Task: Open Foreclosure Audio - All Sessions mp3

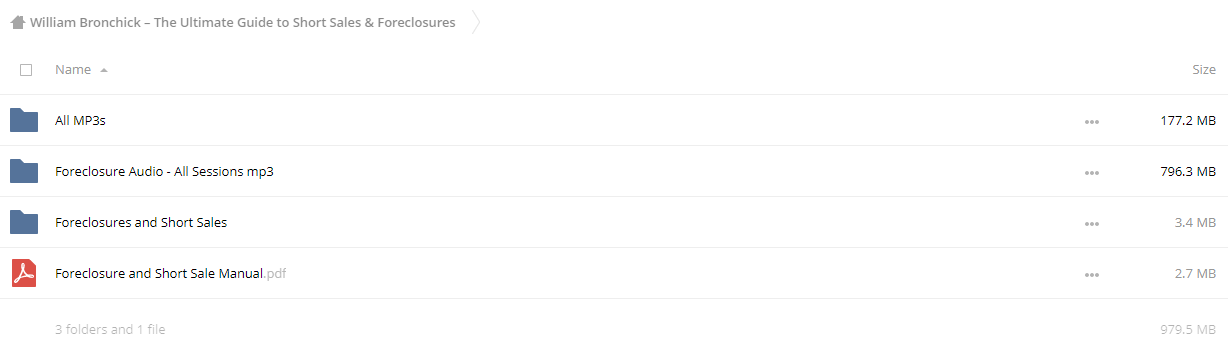Action: point(164,172)
